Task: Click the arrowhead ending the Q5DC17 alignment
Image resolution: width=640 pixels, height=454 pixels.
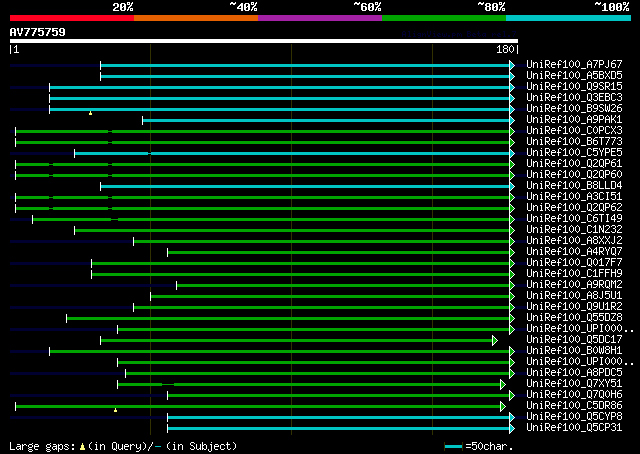Action: 495,340
